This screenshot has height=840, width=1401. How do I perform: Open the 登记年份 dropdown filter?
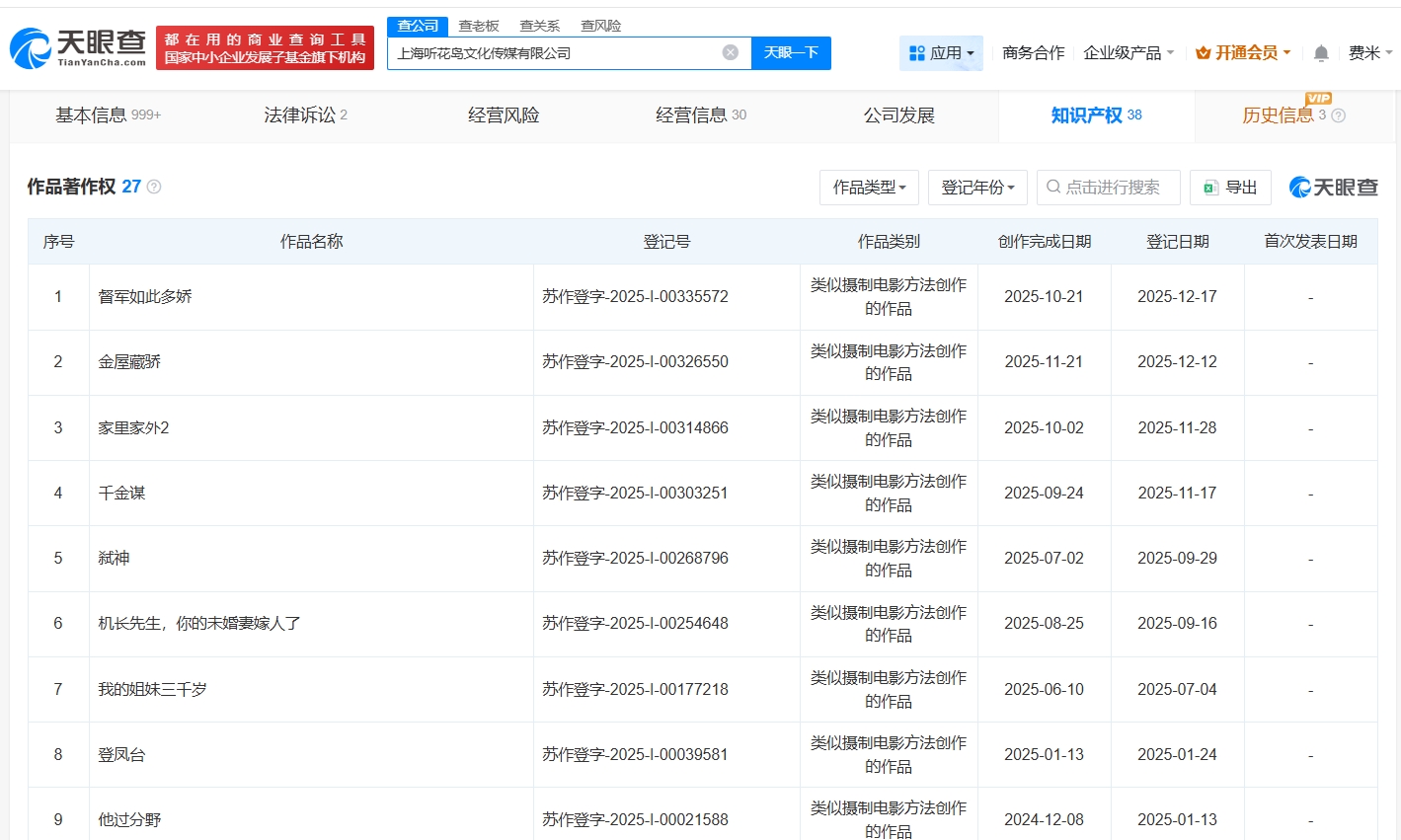[x=977, y=188]
